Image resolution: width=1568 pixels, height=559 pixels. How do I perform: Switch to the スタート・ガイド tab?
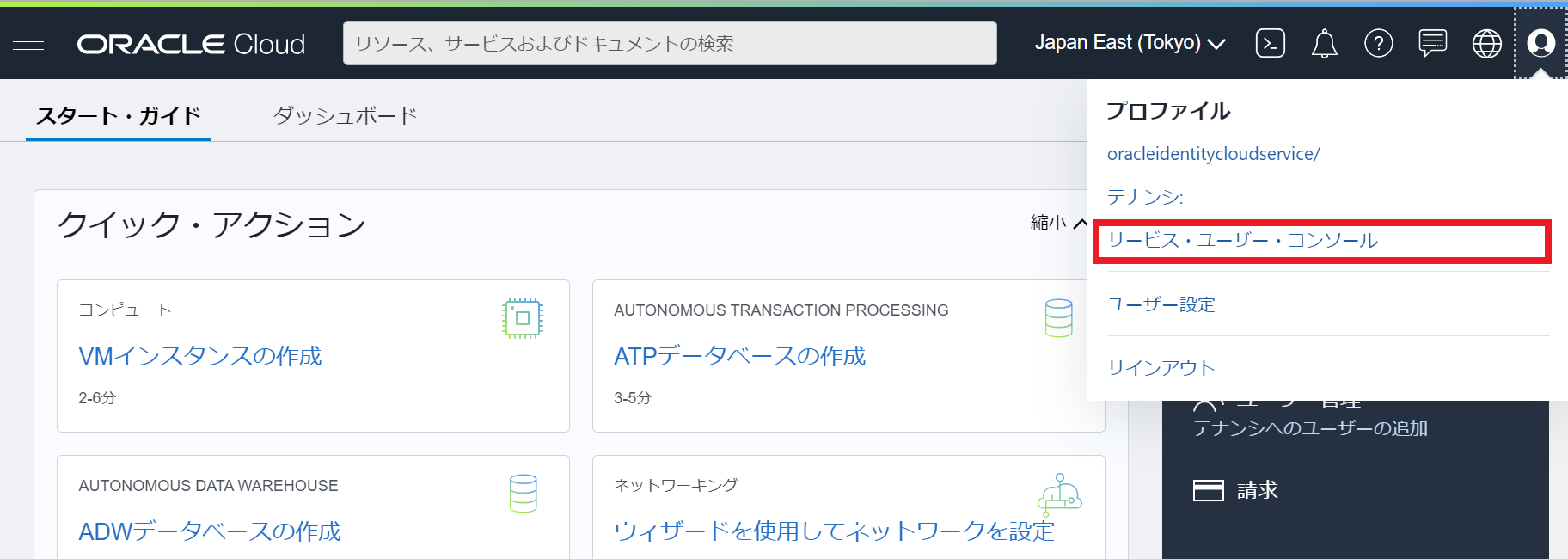tap(119, 115)
